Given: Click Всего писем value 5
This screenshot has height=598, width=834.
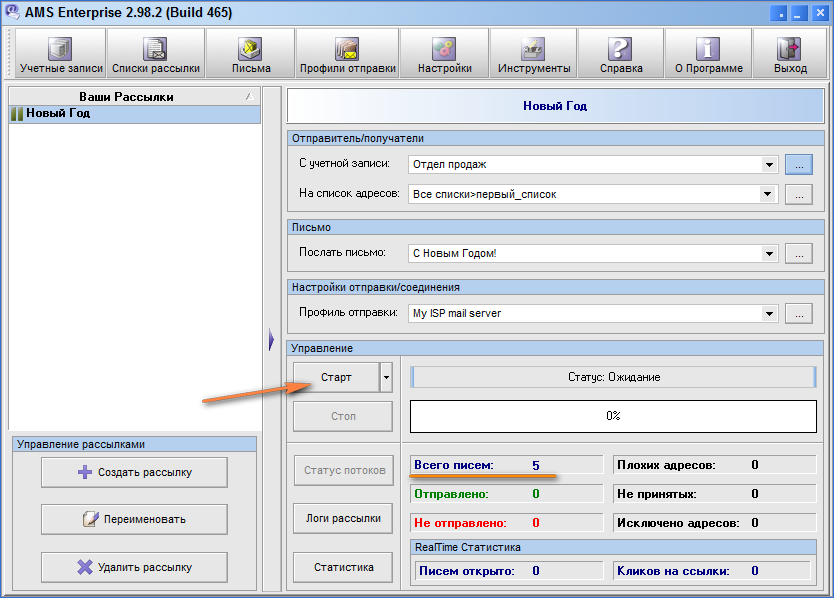Looking at the screenshot, I should point(536,466).
